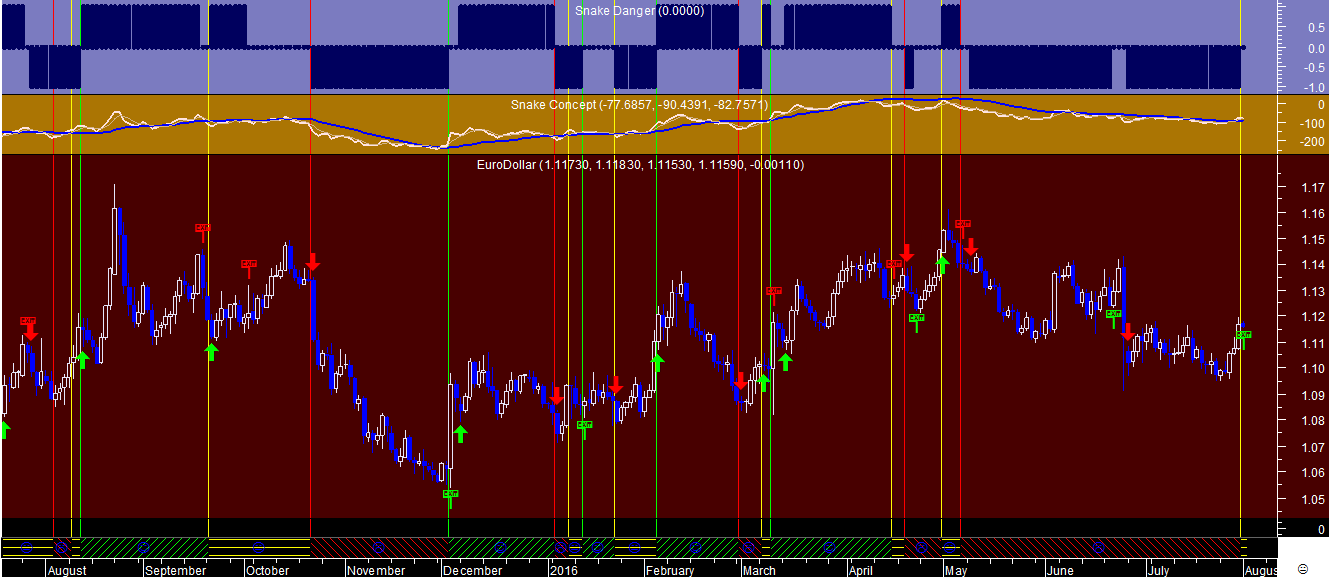Click the November label on the date axis
1329x577 pixels.
point(377,571)
